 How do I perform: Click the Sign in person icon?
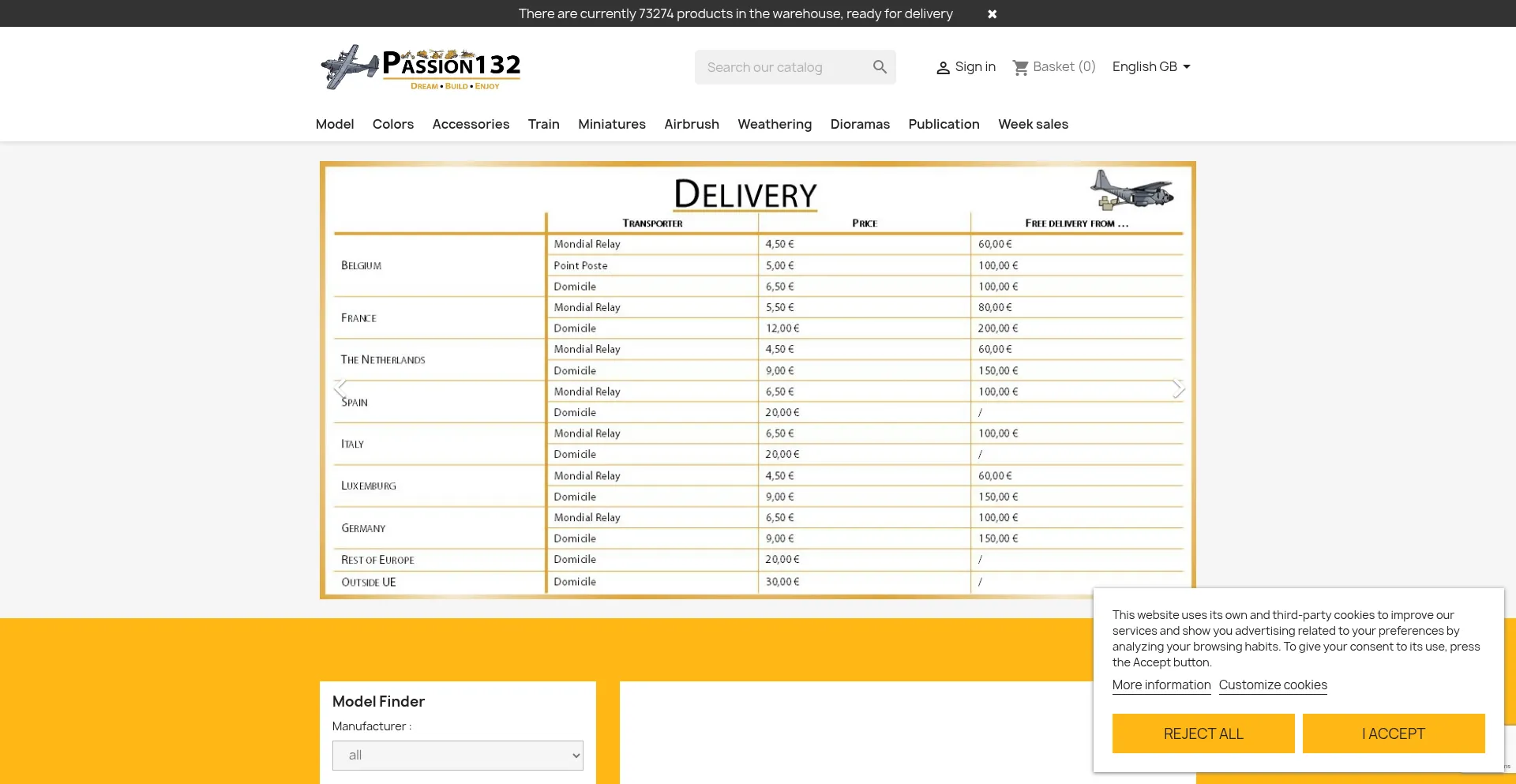click(x=943, y=68)
